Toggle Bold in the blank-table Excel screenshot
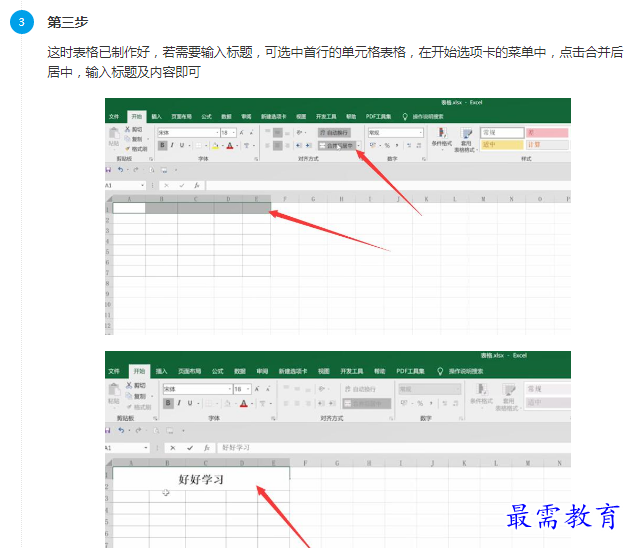Screen dimensions: 628x548 (162, 145)
